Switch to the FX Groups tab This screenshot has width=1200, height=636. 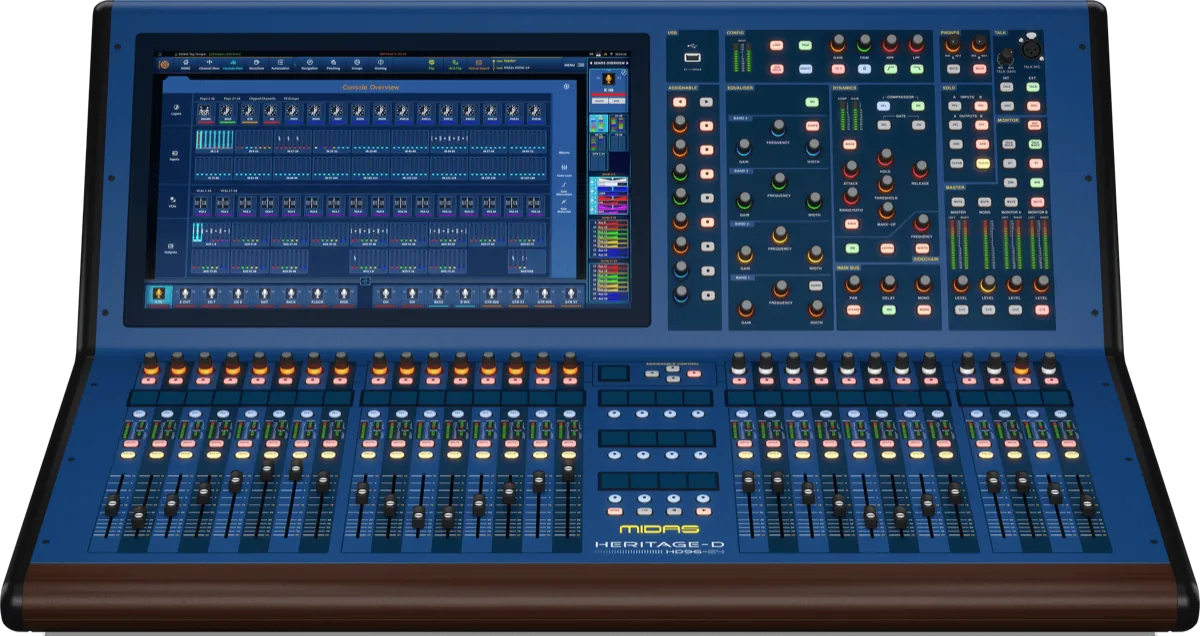tap(291, 98)
